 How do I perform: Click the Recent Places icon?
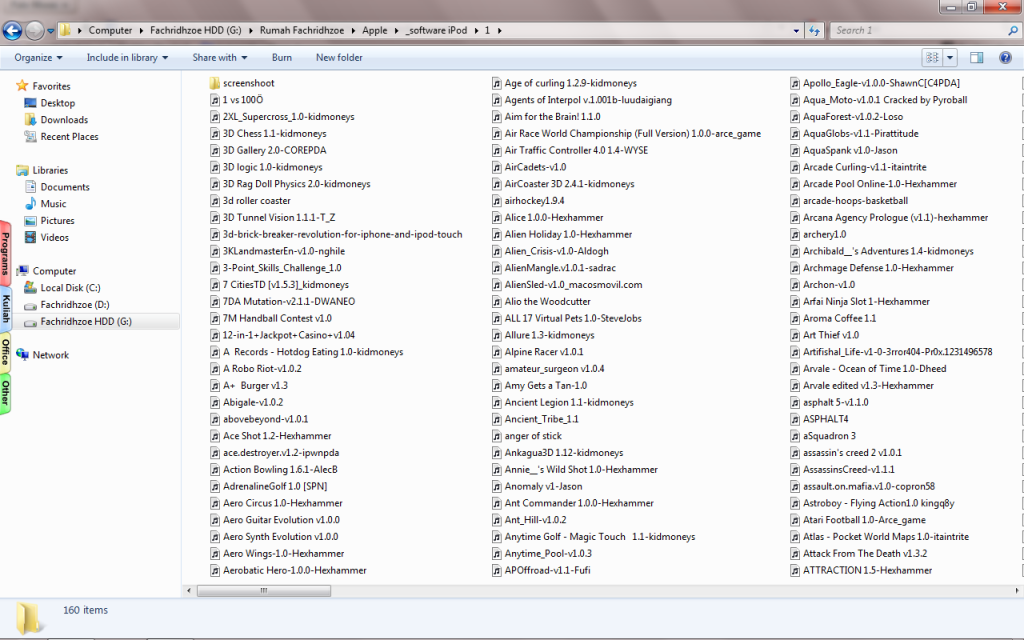[30, 136]
